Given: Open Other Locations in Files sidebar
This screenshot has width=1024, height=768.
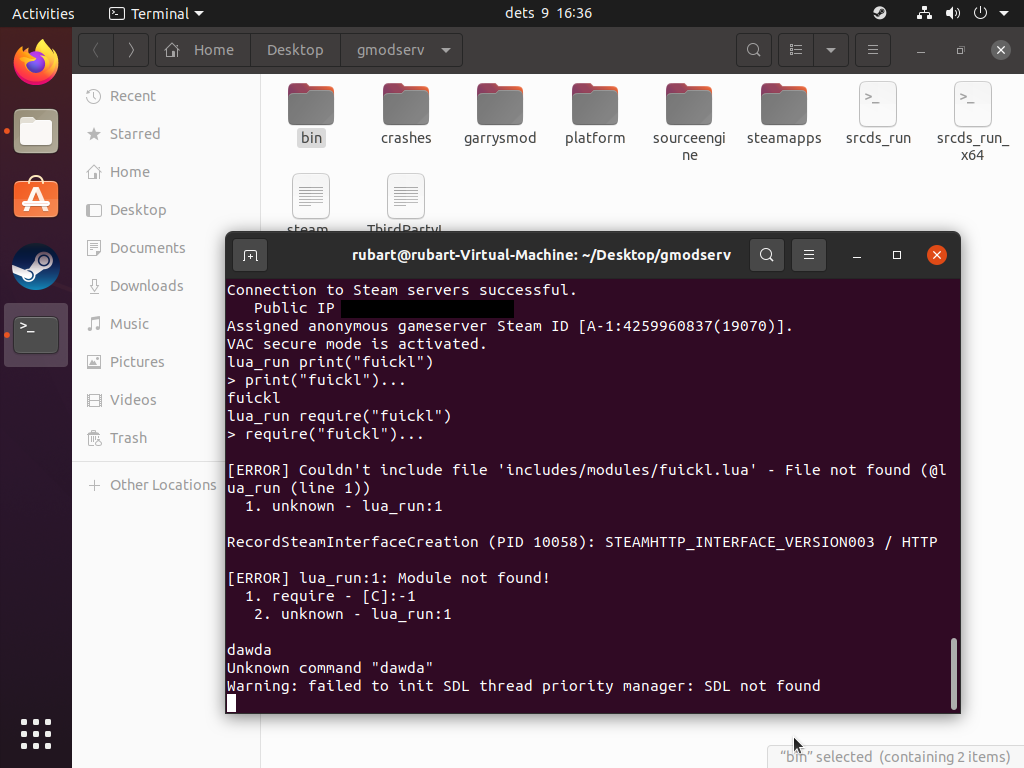Looking at the screenshot, I should 150,485.
